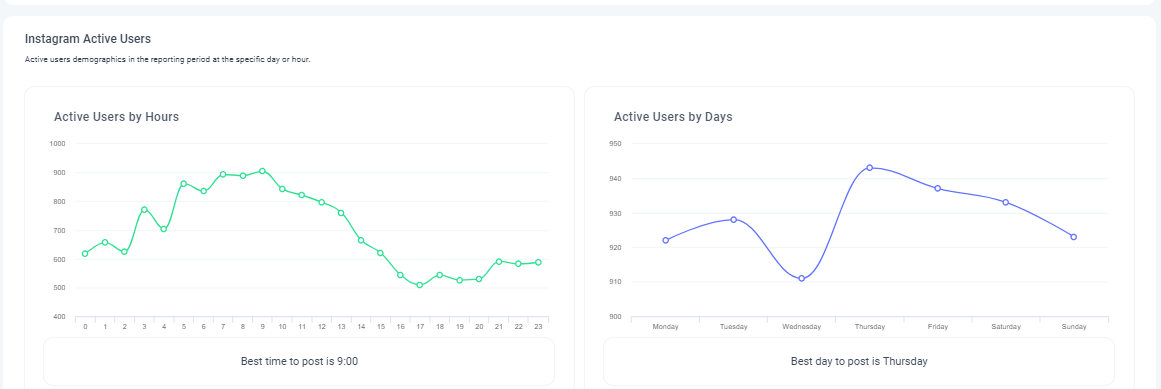The image size is (1161, 389).
Task: Select the hour 5 data point
Action: (184, 183)
